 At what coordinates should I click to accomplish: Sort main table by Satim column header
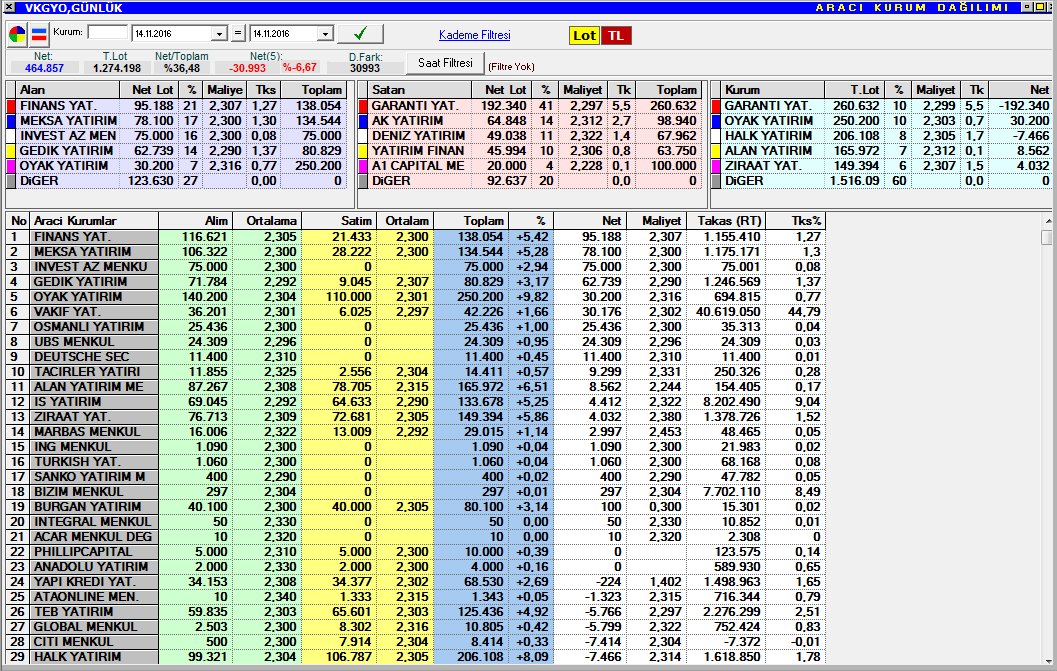click(338, 221)
